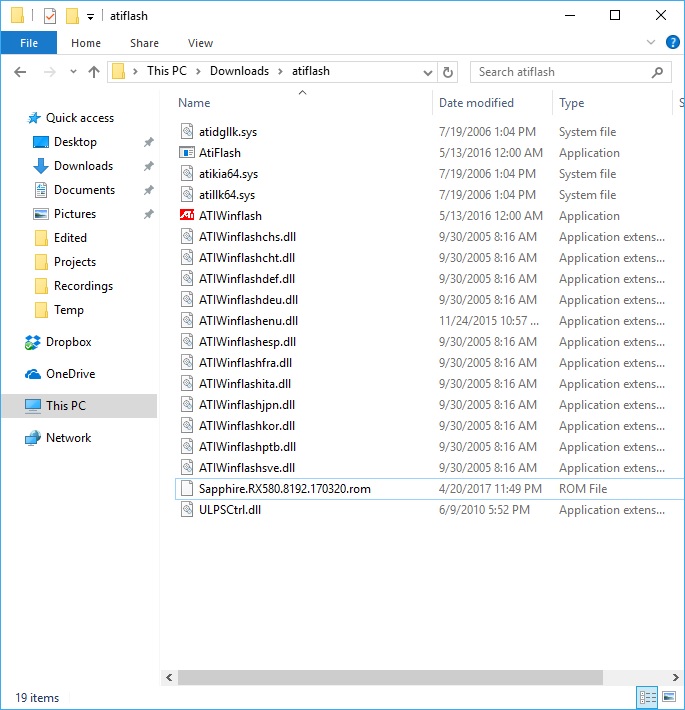Select the Sapphire.RX580.8192.170320.rom file
Viewport: 685px width, 710px height.
[285, 489]
